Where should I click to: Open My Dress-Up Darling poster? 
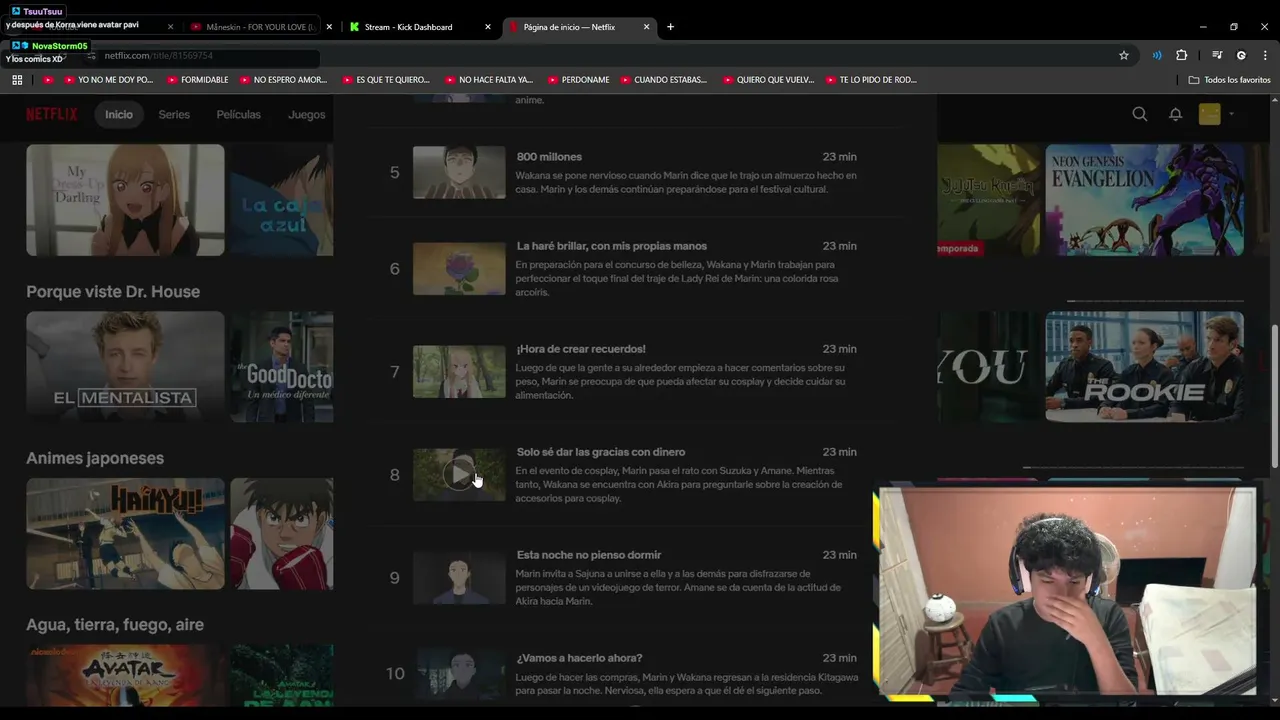[x=125, y=200]
